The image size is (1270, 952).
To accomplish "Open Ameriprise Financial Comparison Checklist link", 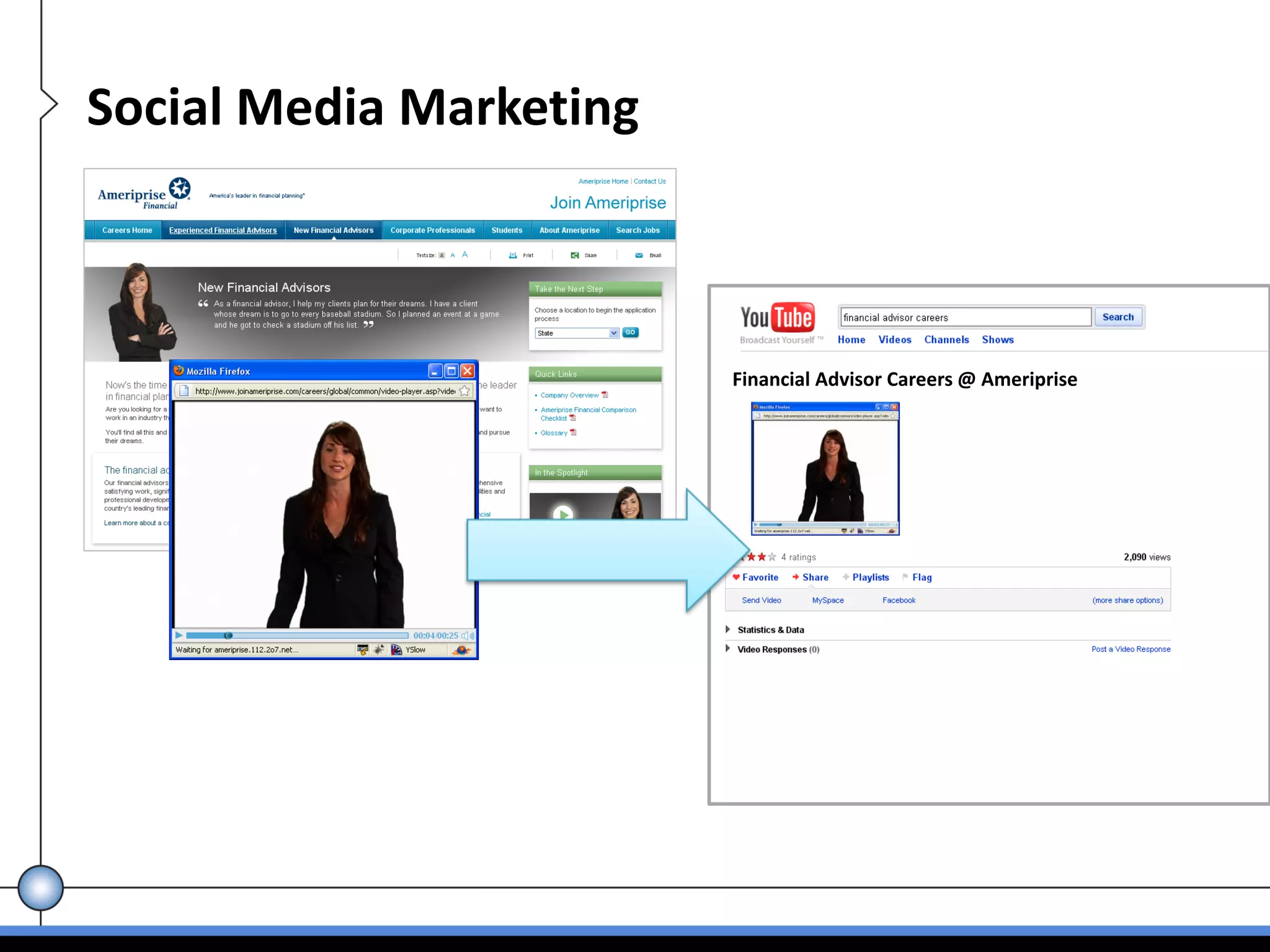I will tap(588, 414).
